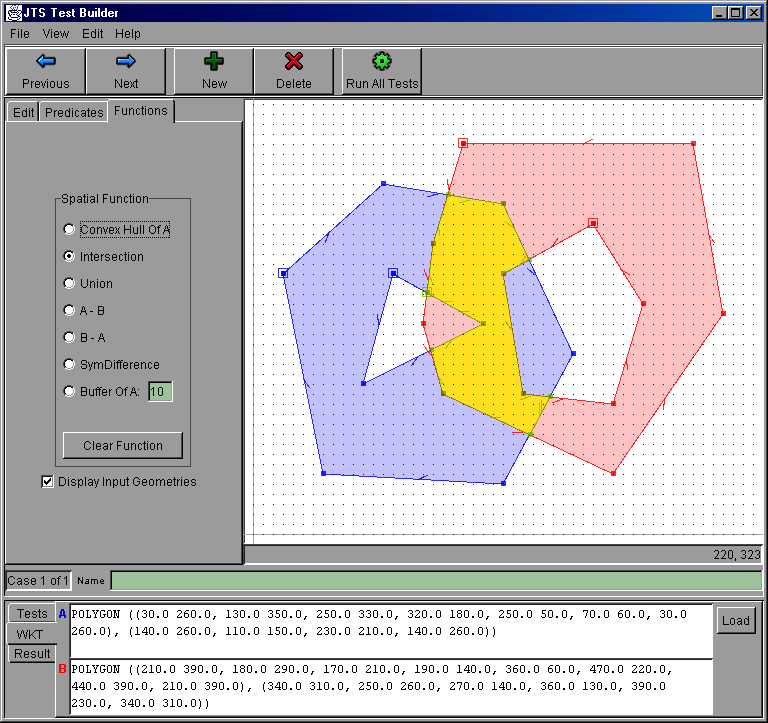Click the blue A geometry label

[62, 614]
